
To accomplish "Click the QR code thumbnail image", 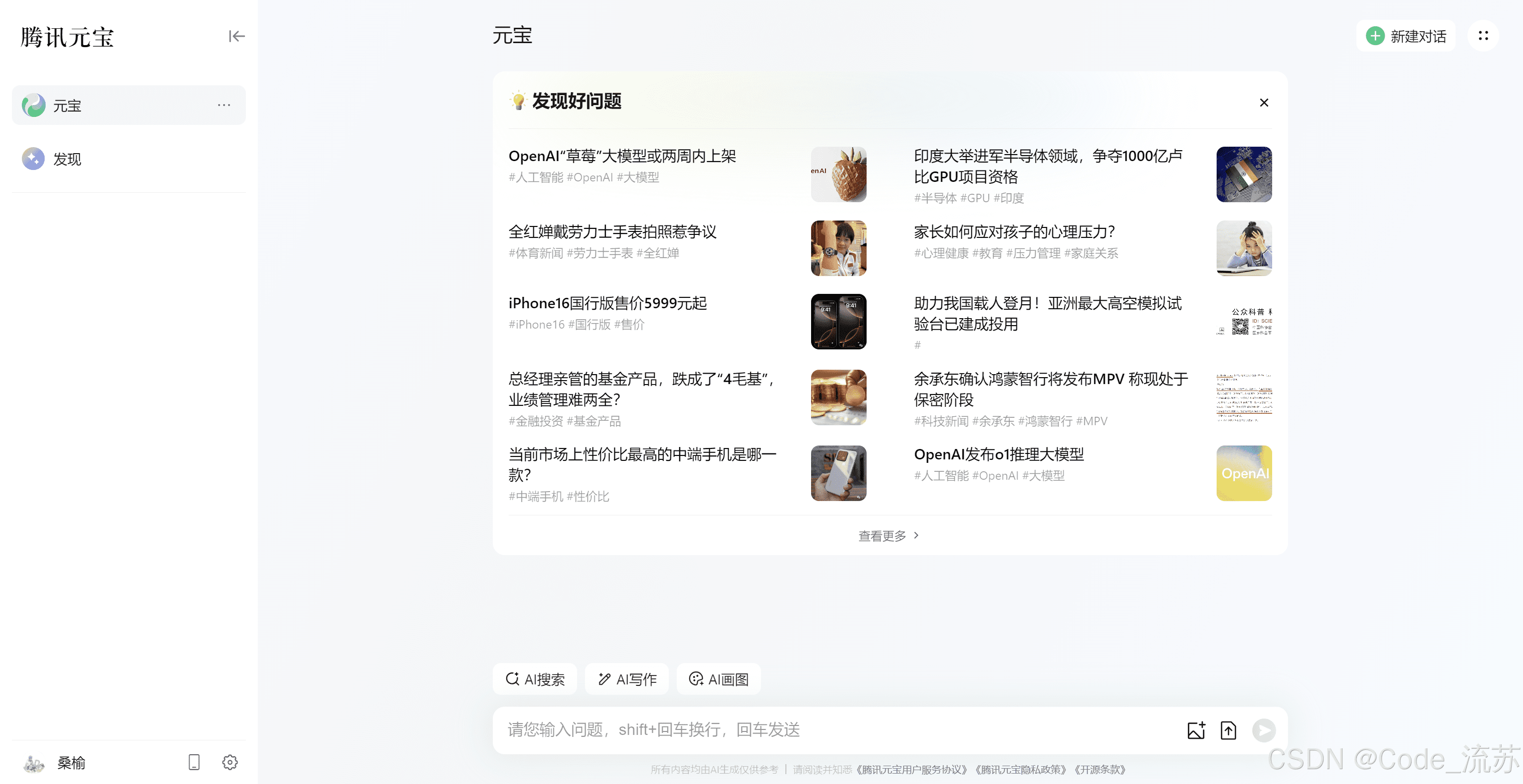I will [1244, 322].
